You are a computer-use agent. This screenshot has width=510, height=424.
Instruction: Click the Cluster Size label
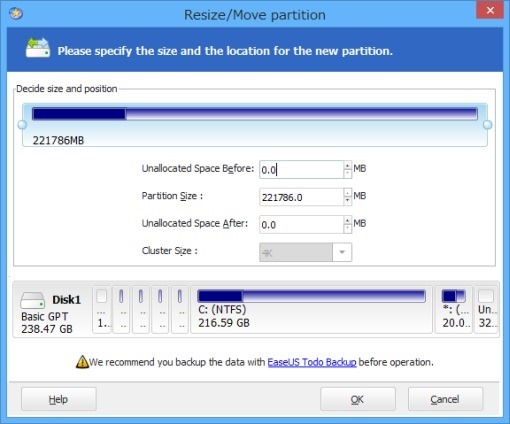click(170, 251)
